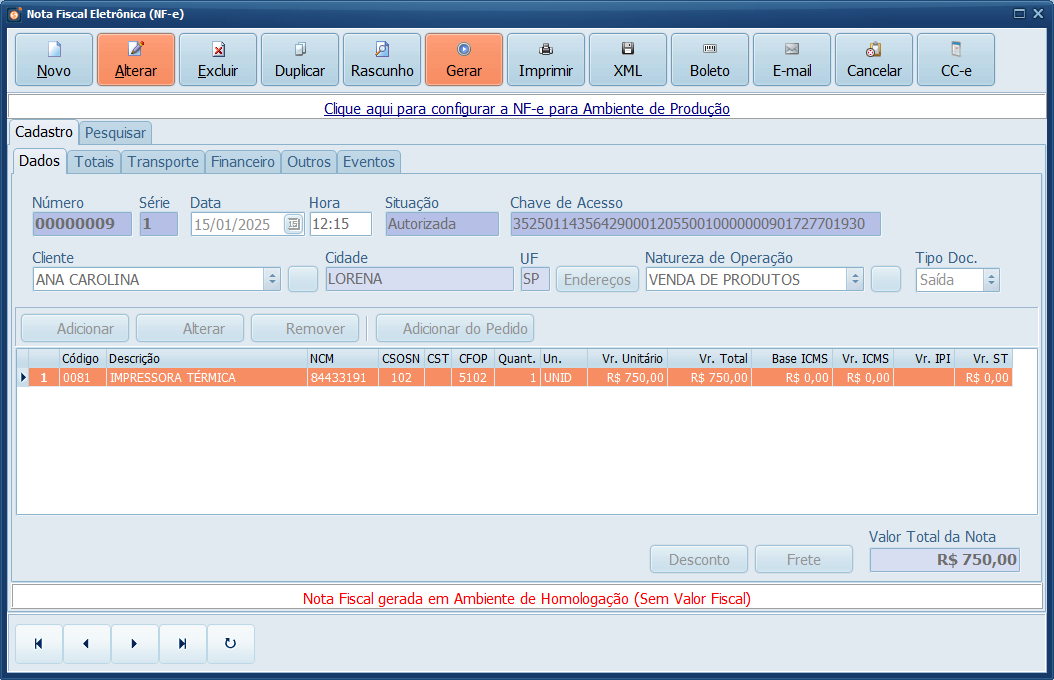Duplicate the invoice with Duplicar
Image resolution: width=1054 pixels, height=680 pixels.
point(300,60)
